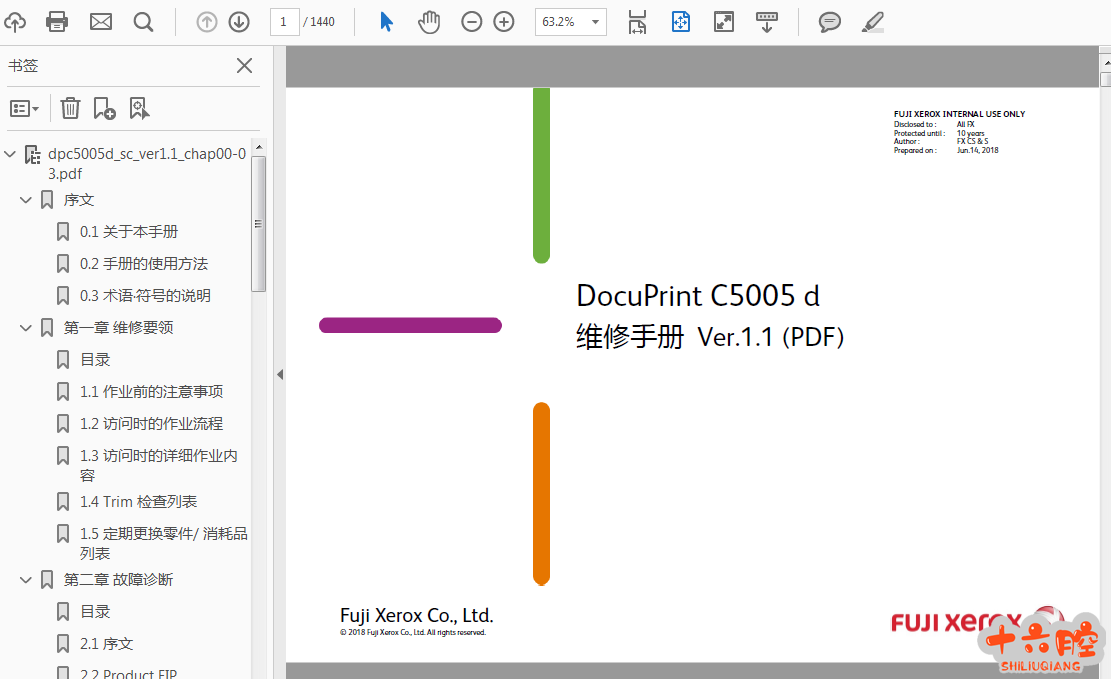Click the upload to cloud icon
Screen dimensions: 1111x679
[x=15, y=22]
